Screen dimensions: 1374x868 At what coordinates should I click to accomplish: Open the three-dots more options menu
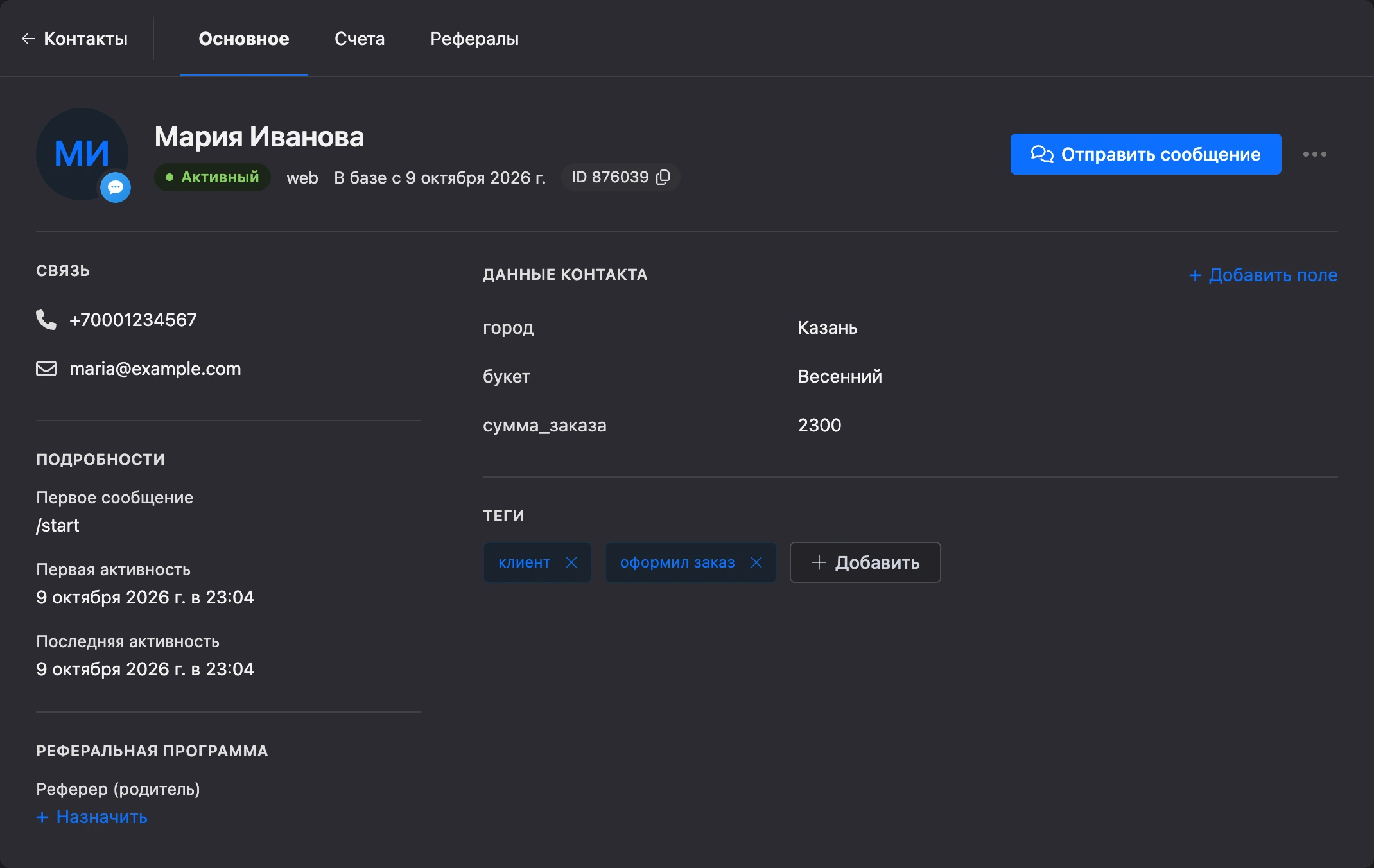[1314, 154]
